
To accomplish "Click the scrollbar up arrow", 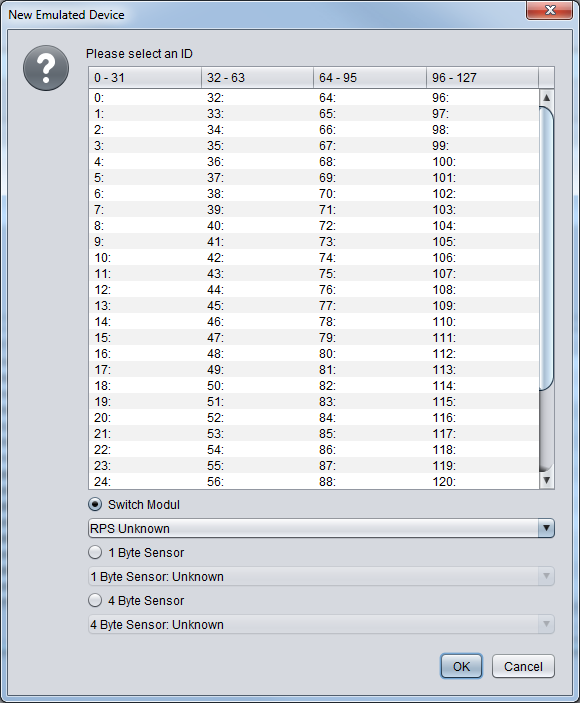I will 546,97.
